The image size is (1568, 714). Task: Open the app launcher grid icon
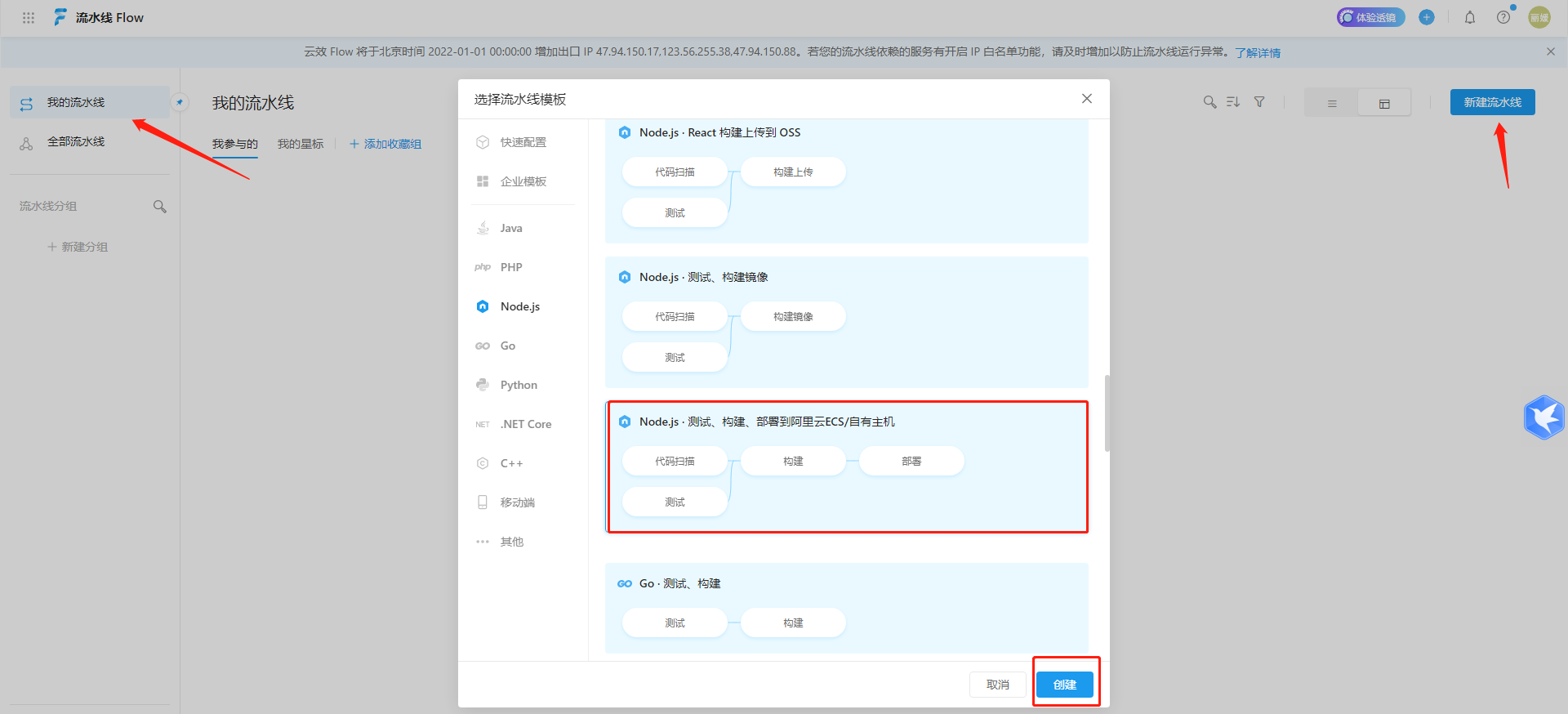click(29, 17)
